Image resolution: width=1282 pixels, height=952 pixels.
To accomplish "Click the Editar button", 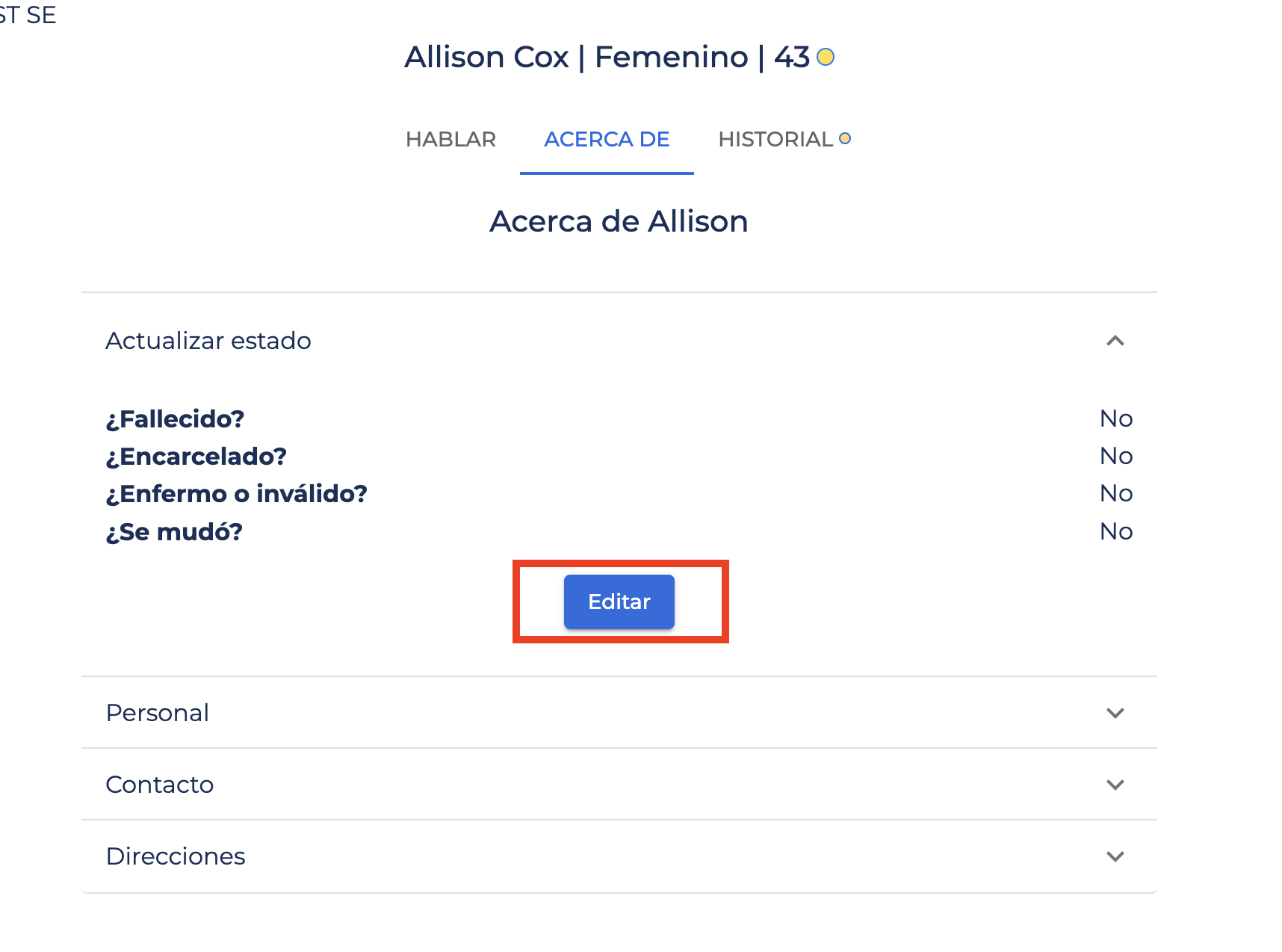I will pos(619,602).
